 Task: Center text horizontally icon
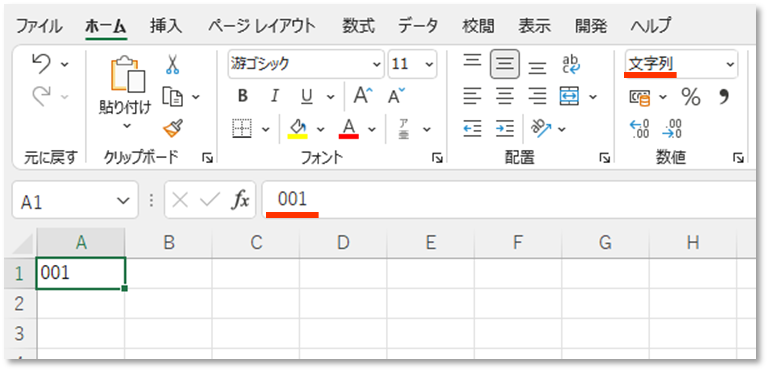pyautogui.click(x=505, y=96)
